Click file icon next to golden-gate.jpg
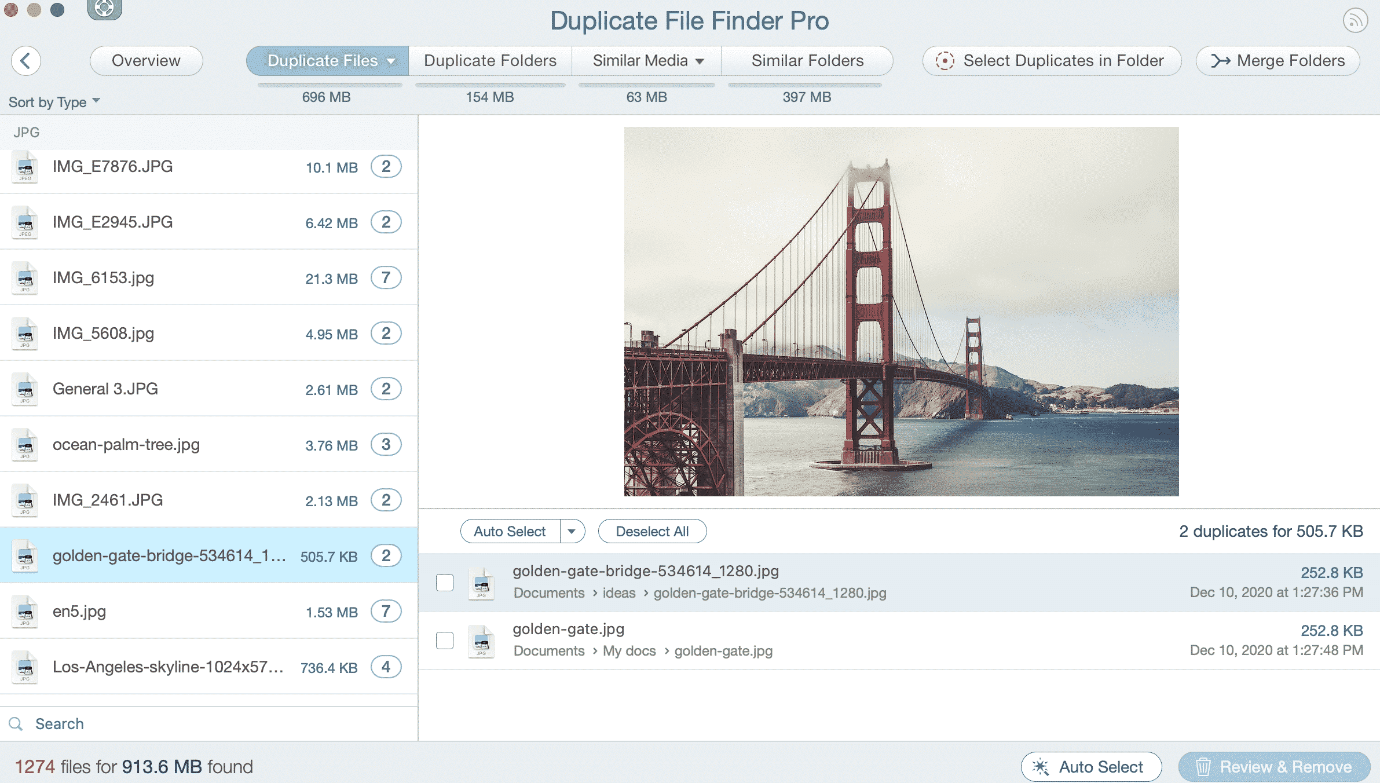 pyautogui.click(x=482, y=640)
